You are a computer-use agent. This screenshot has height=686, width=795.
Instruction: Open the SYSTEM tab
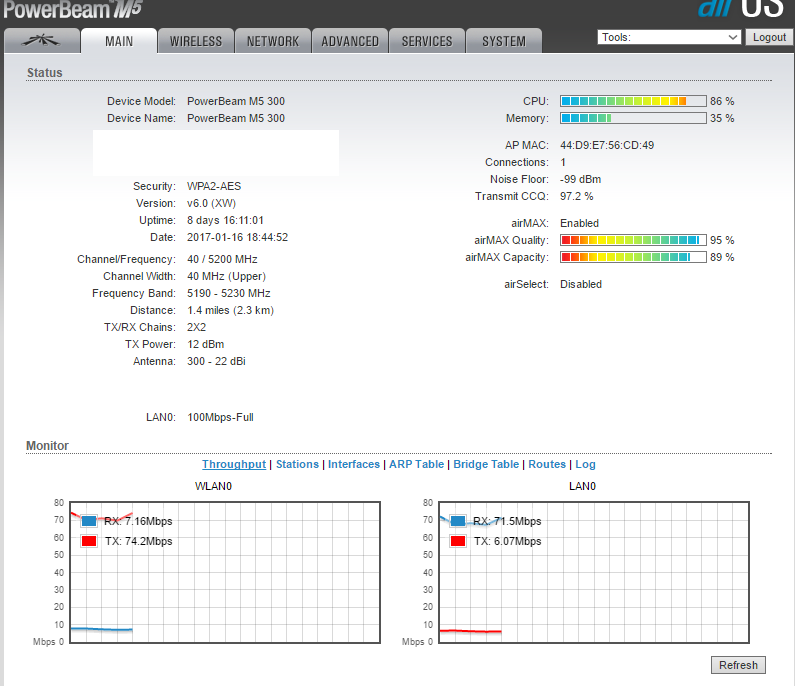click(504, 41)
